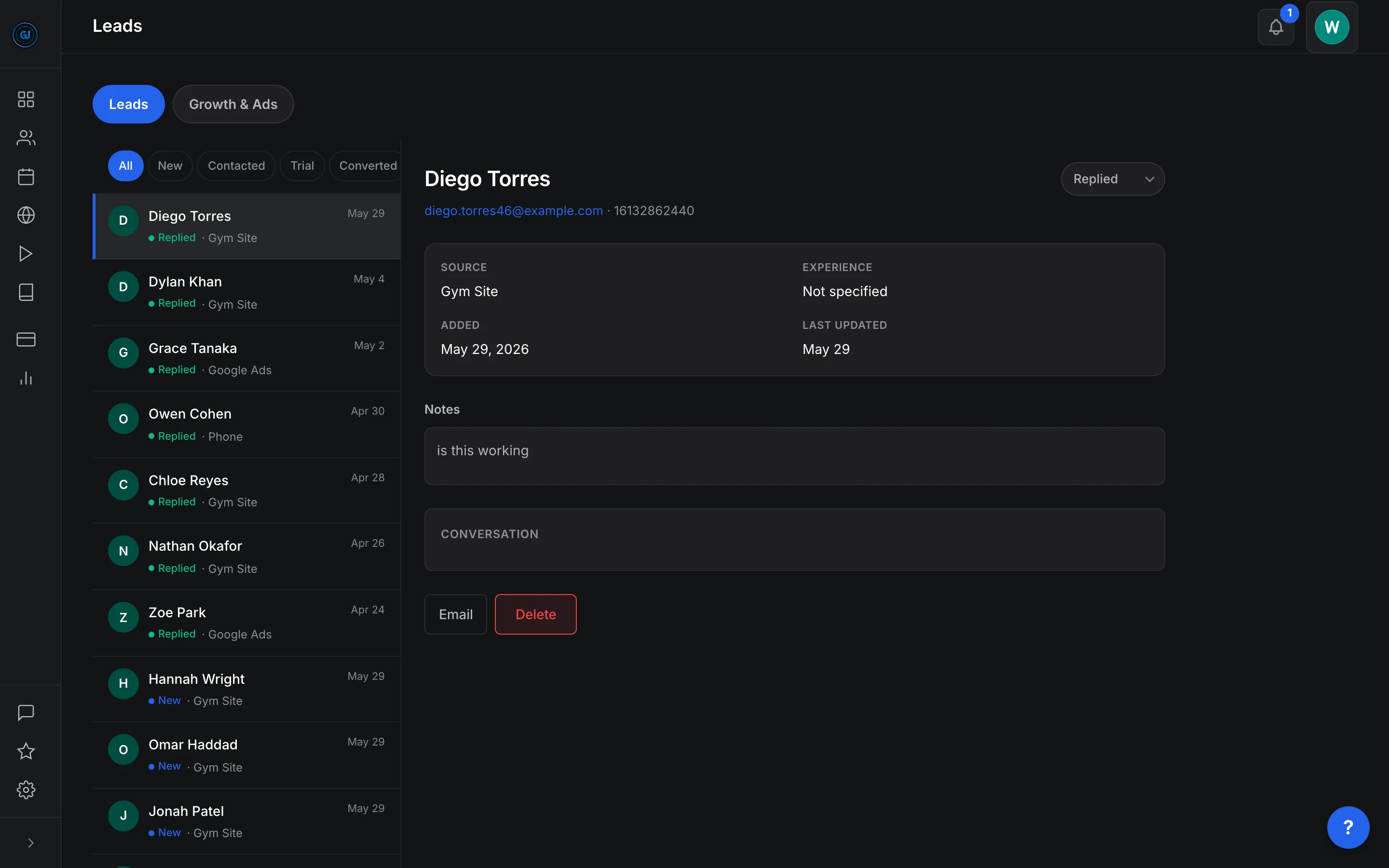Image resolution: width=1389 pixels, height=868 pixels.
Task: Select the Owen Cohen lead row
Action: coord(247,424)
